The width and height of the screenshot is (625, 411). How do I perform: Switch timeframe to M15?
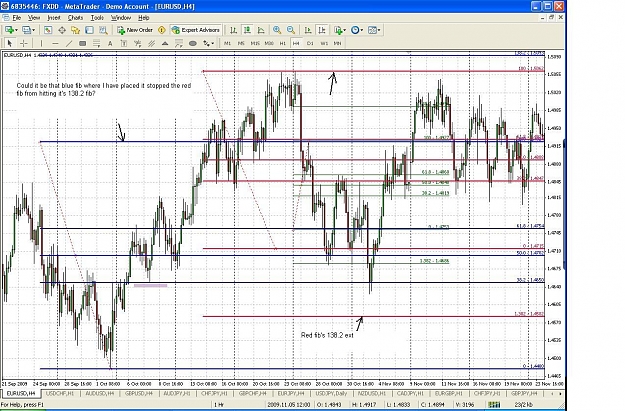pyautogui.click(x=255, y=43)
